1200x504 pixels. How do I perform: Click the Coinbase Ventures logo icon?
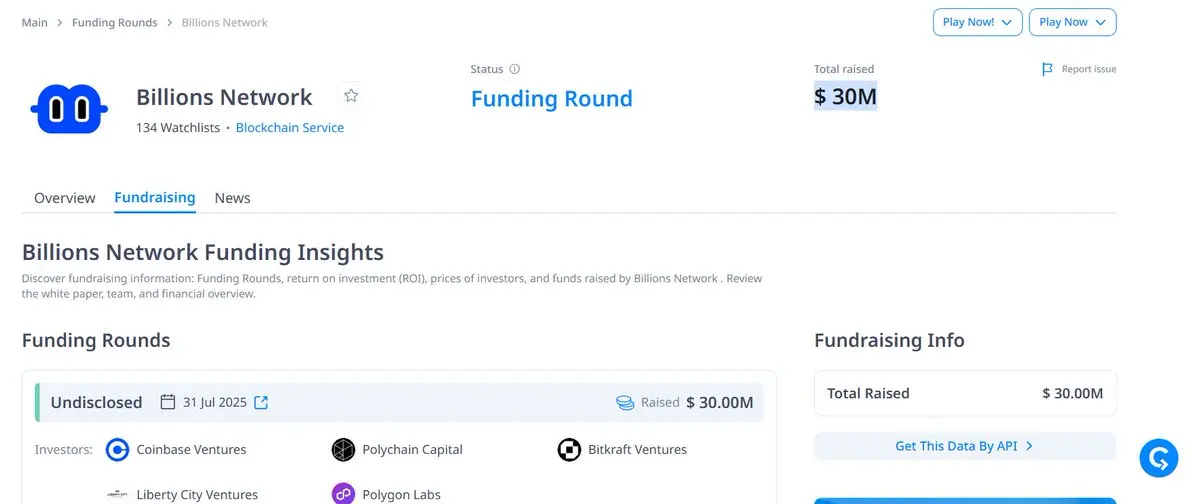(x=118, y=450)
